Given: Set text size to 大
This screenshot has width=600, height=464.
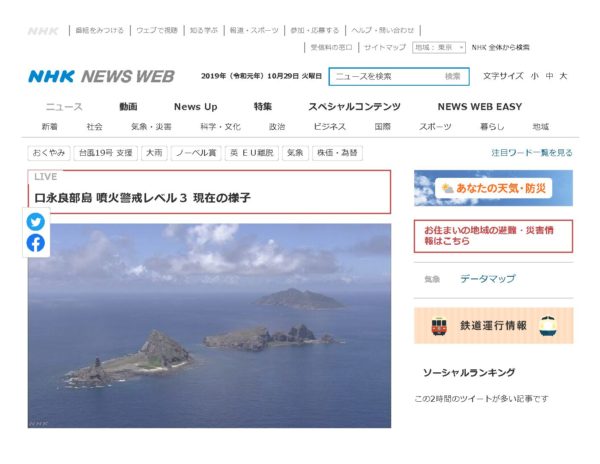Looking at the screenshot, I should (x=563, y=76).
